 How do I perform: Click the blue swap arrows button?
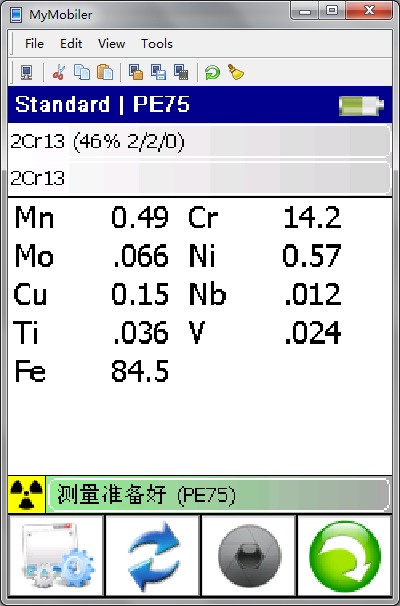click(152, 555)
